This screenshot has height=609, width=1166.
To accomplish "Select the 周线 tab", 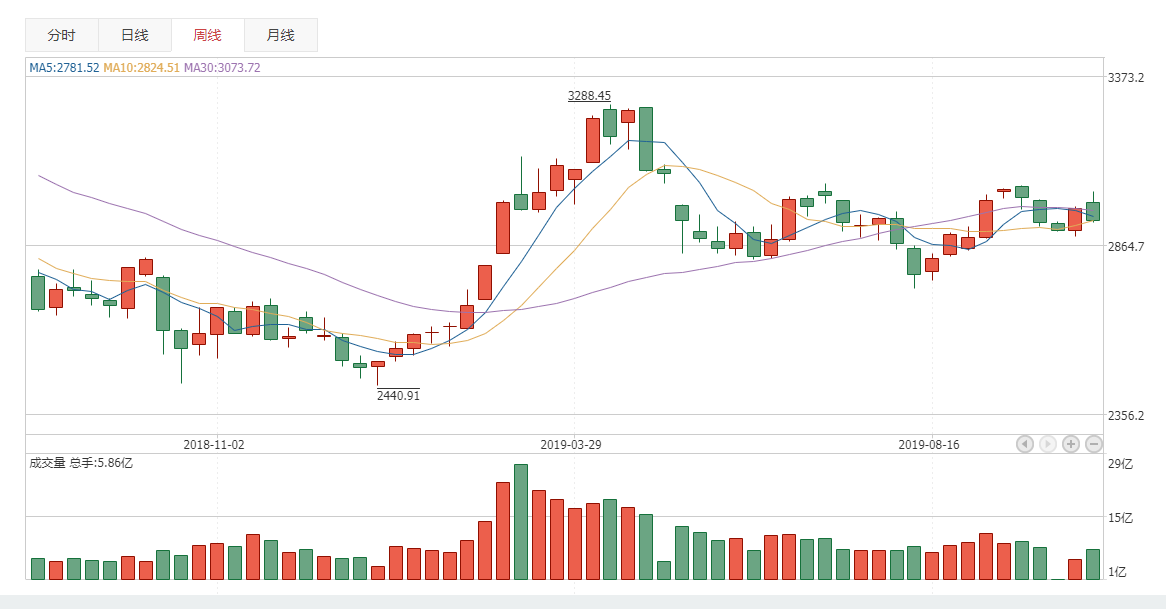I will pos(207,35).
